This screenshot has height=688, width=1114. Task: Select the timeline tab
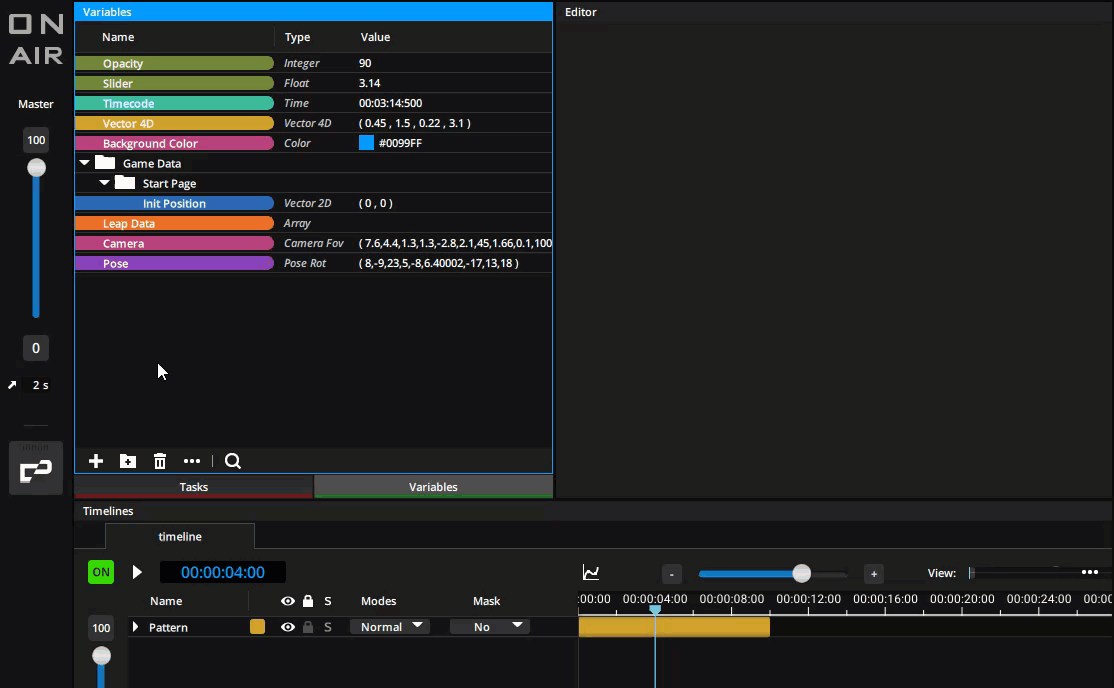(179, 535)
